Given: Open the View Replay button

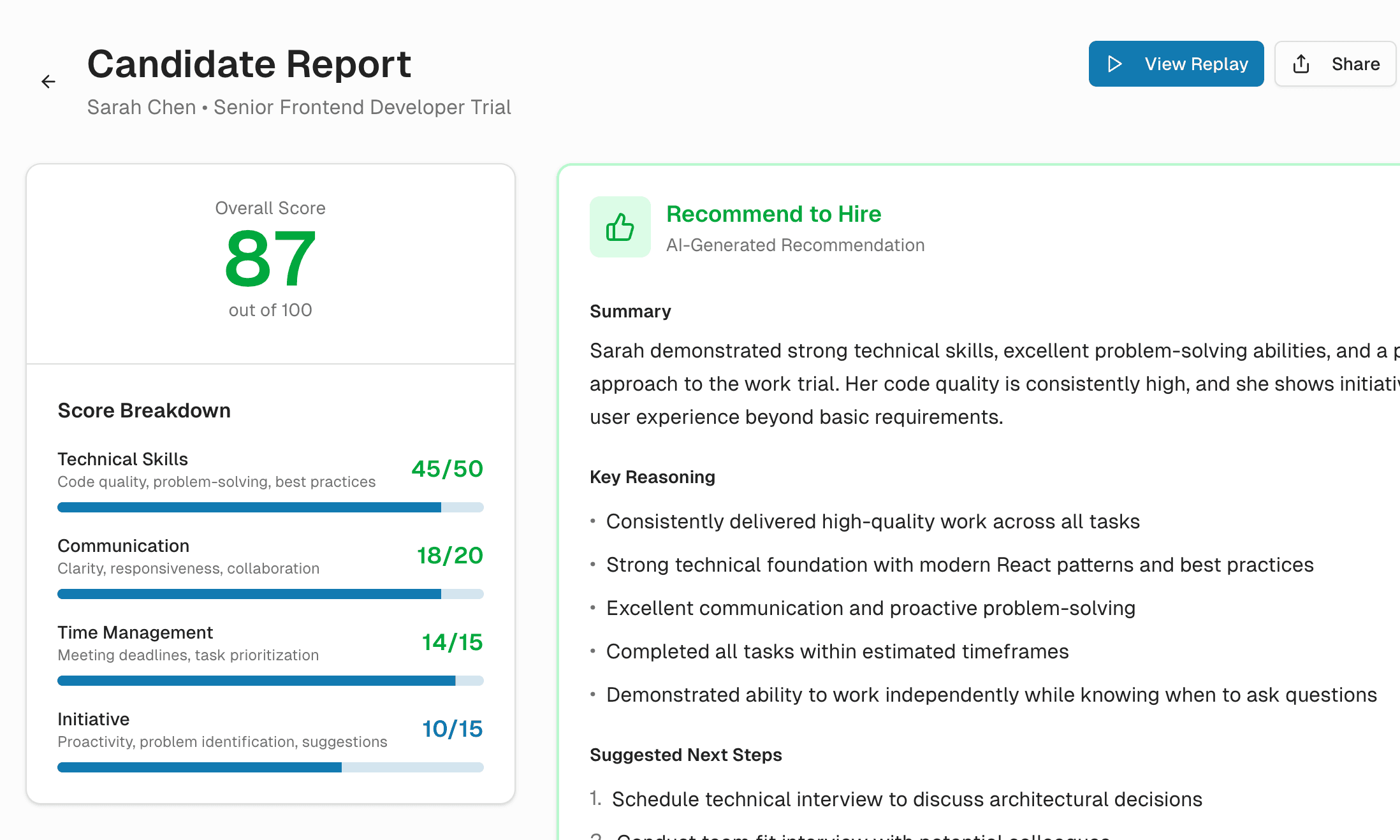Looking at the screenshot, I should coord(1176,64).
